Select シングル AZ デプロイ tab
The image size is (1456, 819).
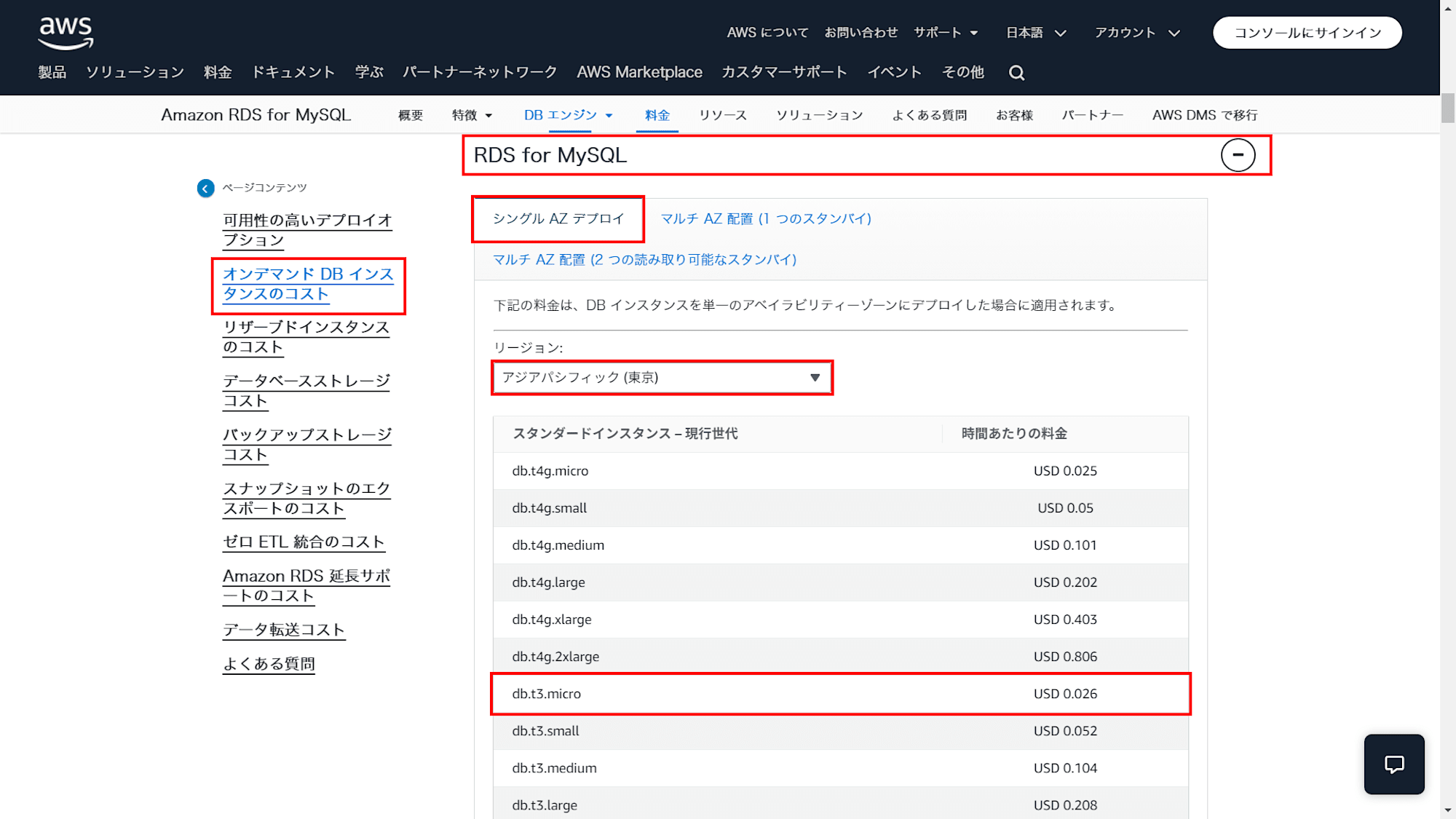558,219
